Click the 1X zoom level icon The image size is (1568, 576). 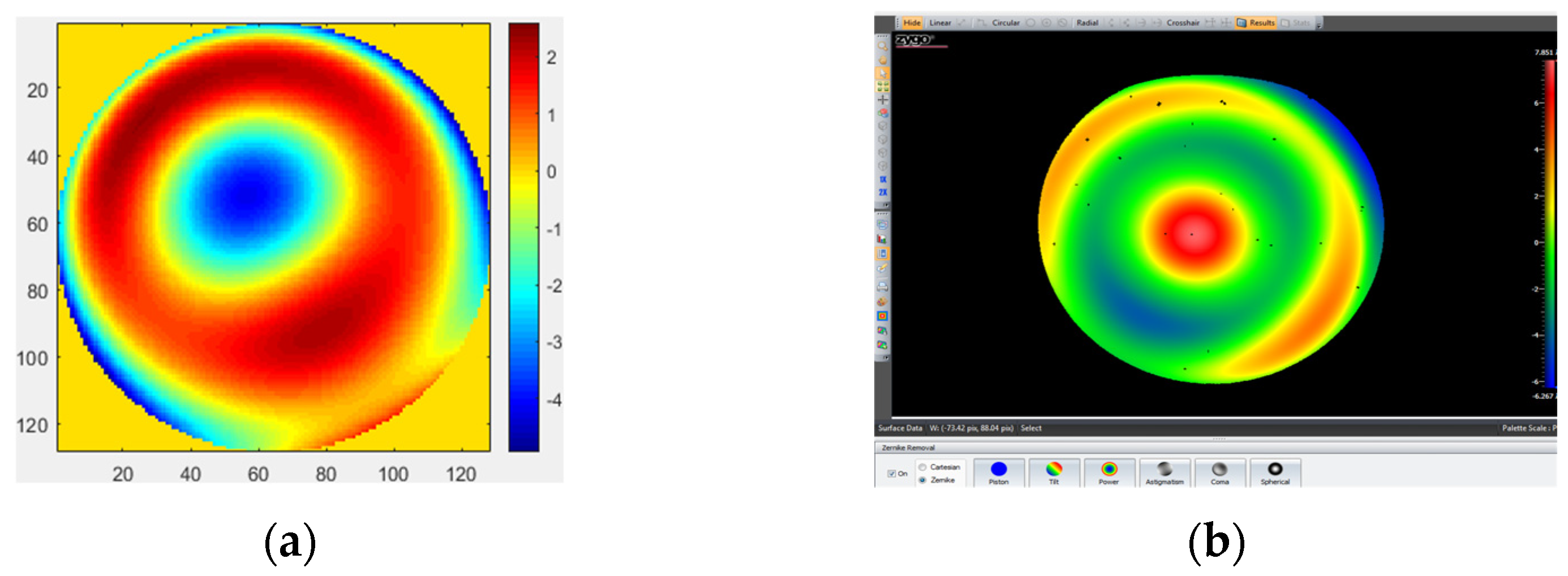click(882, 179)
